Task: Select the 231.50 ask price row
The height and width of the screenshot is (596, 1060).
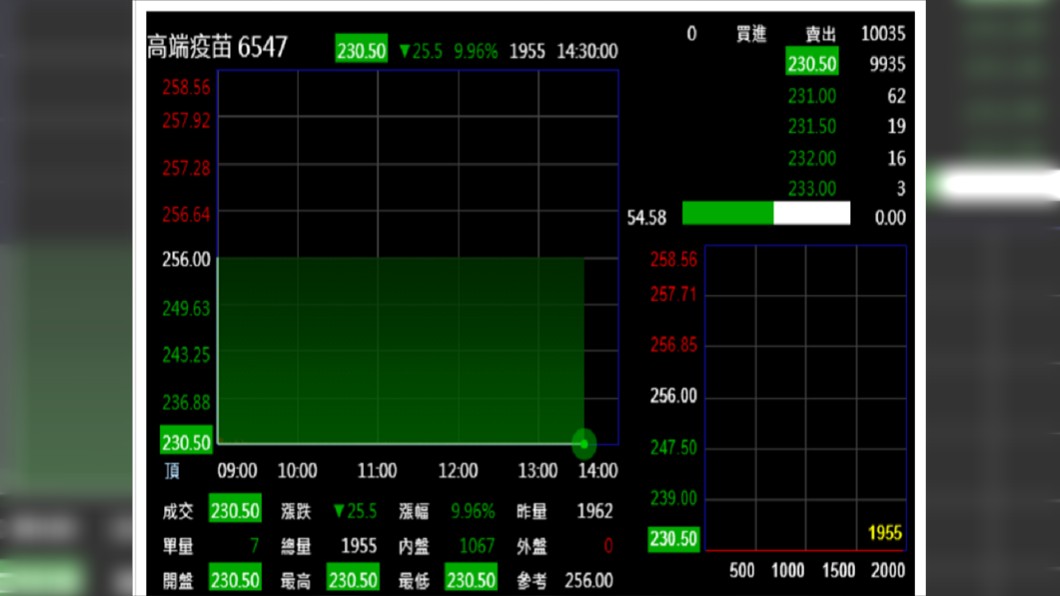Action: click(x=812, y=126)
